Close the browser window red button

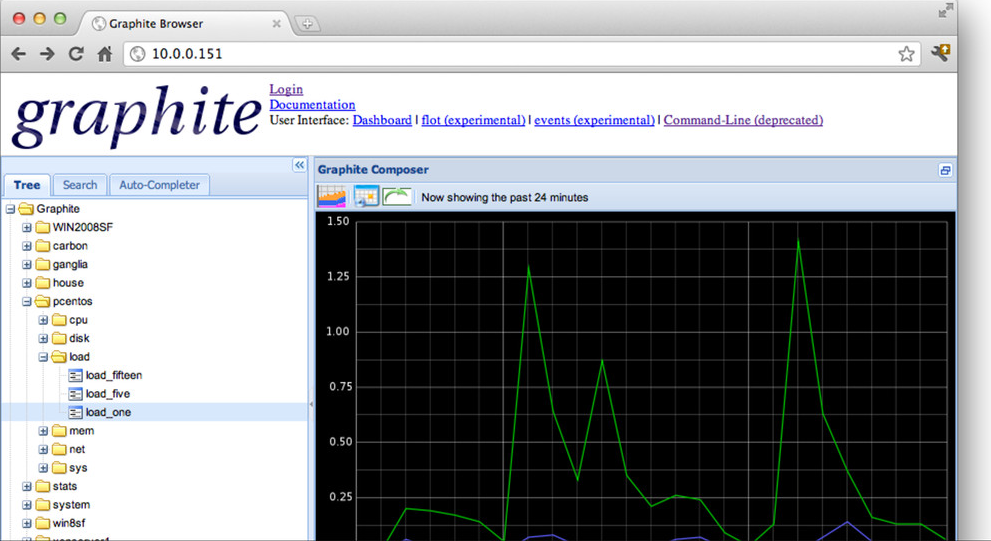point(19,19)
